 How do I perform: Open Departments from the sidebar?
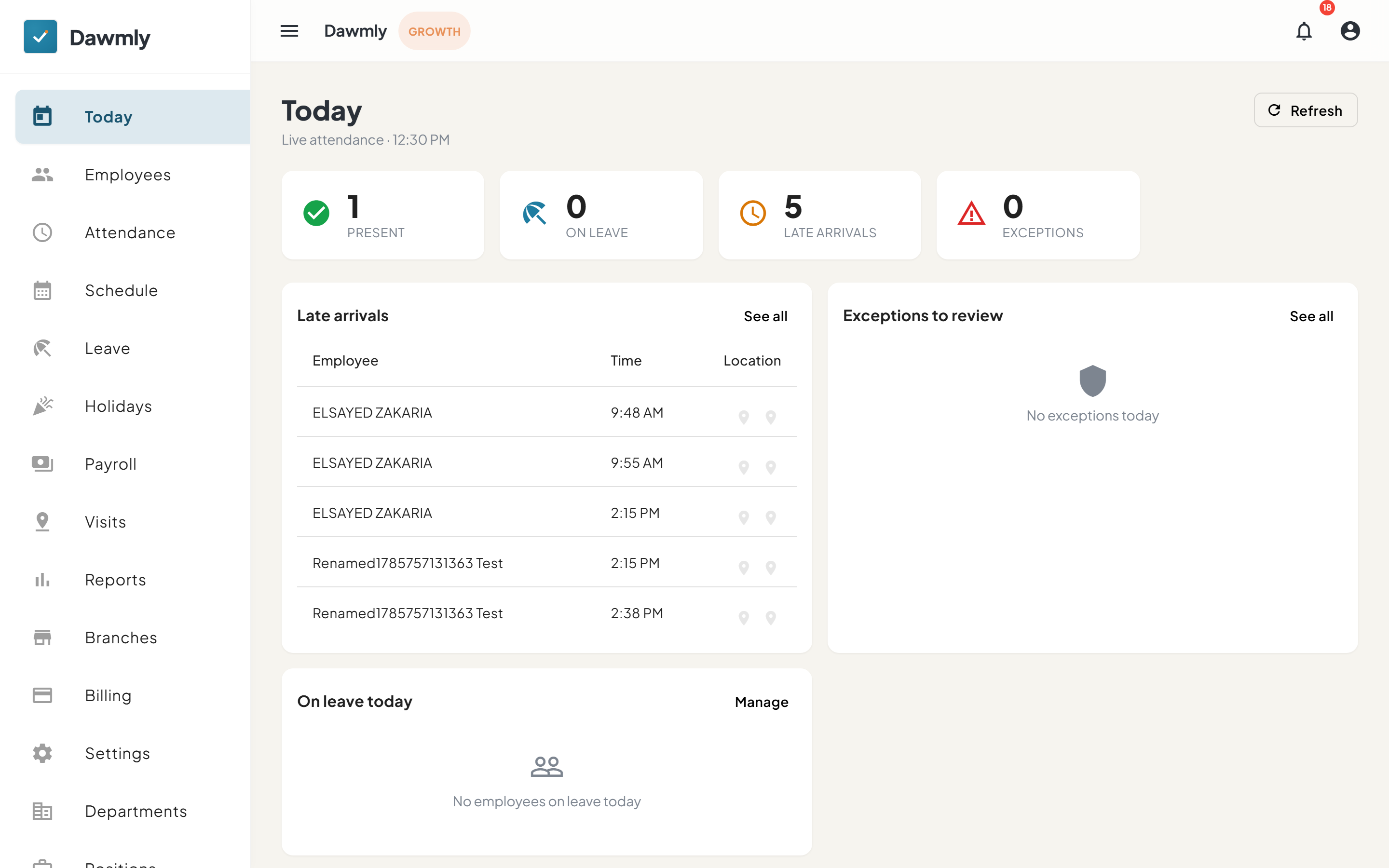pos(133,811)
